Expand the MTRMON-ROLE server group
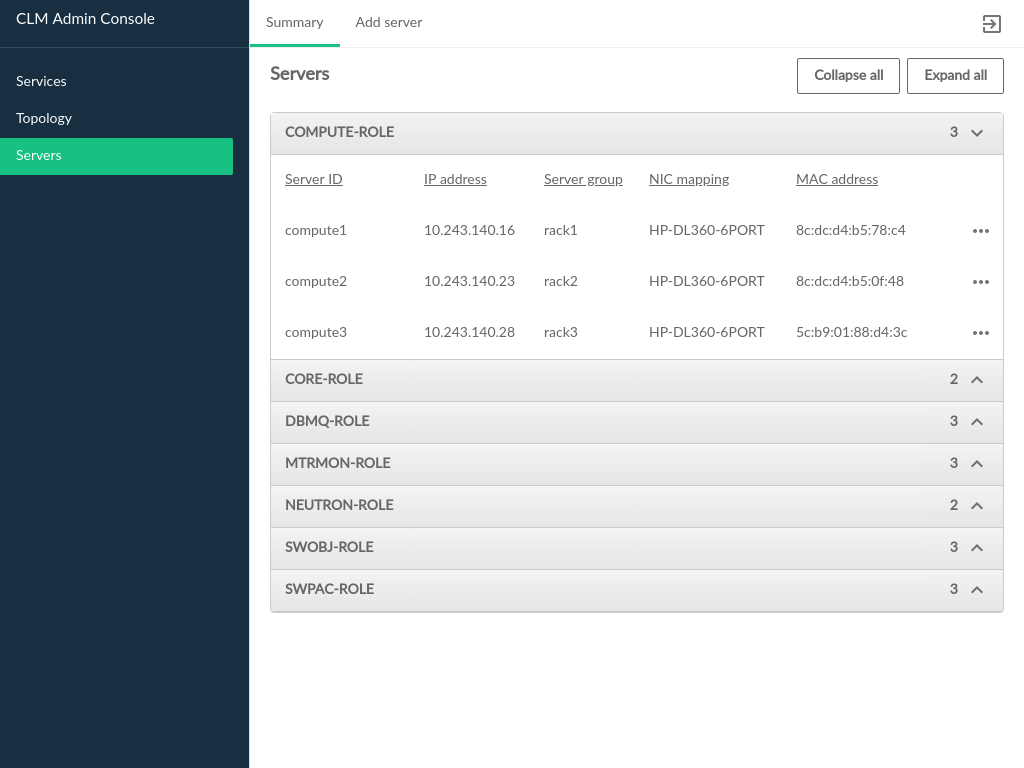Screen dimensions: 1024x768 point(977,464)
